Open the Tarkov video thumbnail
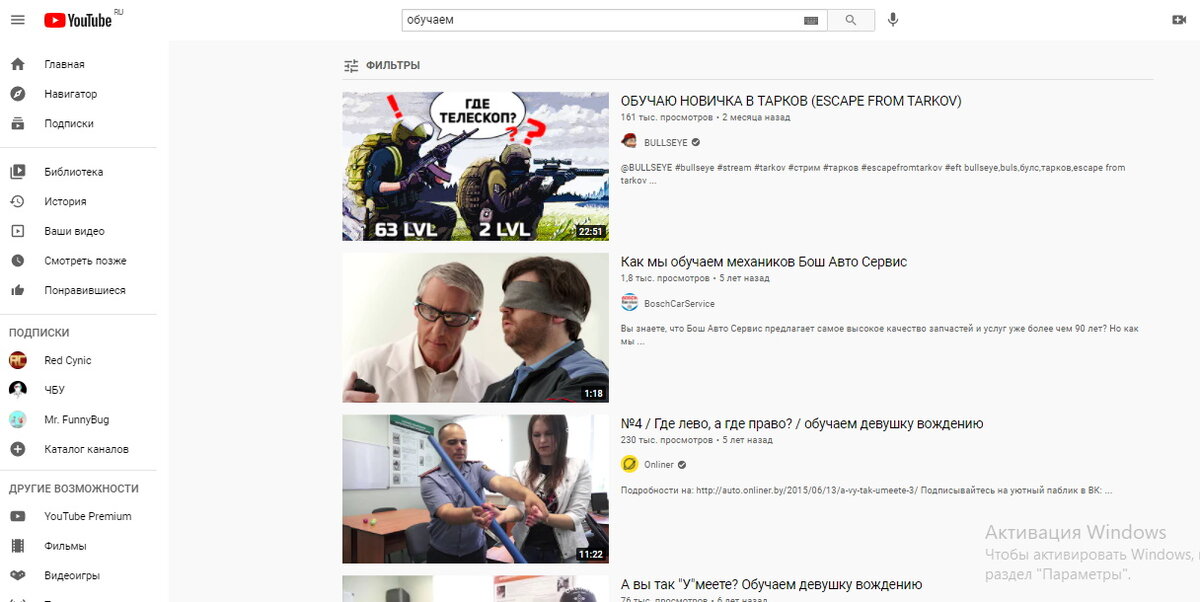 coord(475,165)
